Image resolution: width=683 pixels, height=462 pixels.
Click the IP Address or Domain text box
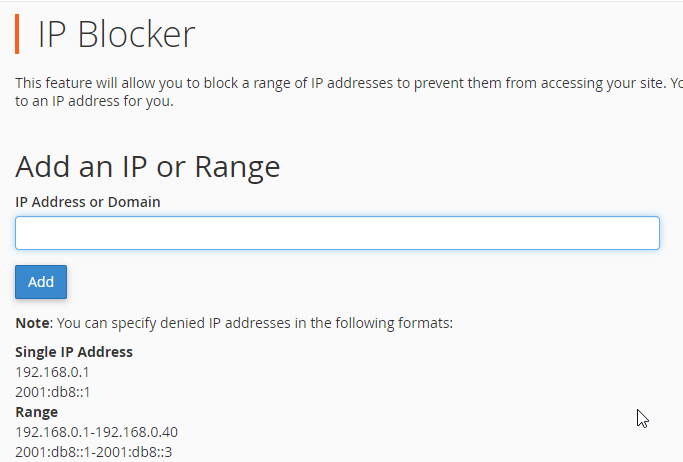(337, 233)
